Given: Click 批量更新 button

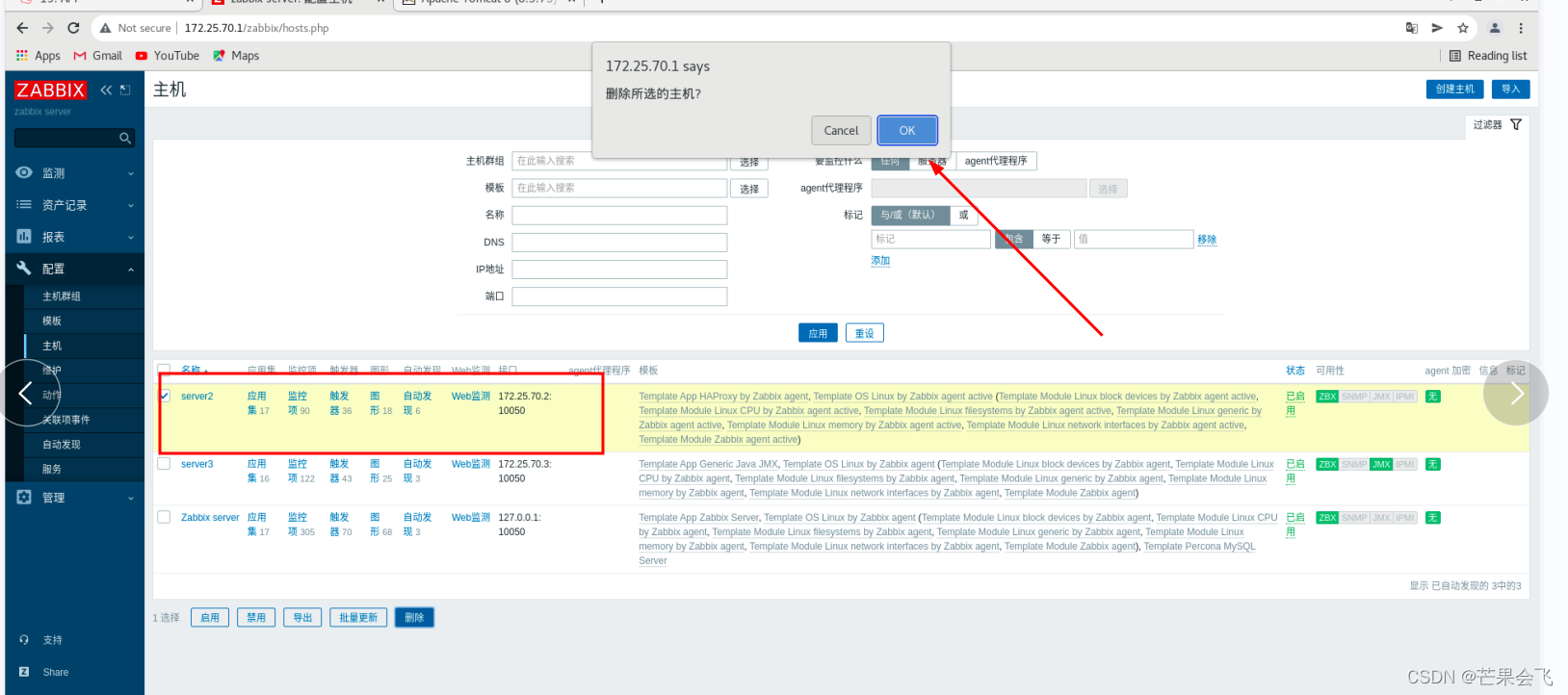Looking at the screenshot, I should (358, 618).
